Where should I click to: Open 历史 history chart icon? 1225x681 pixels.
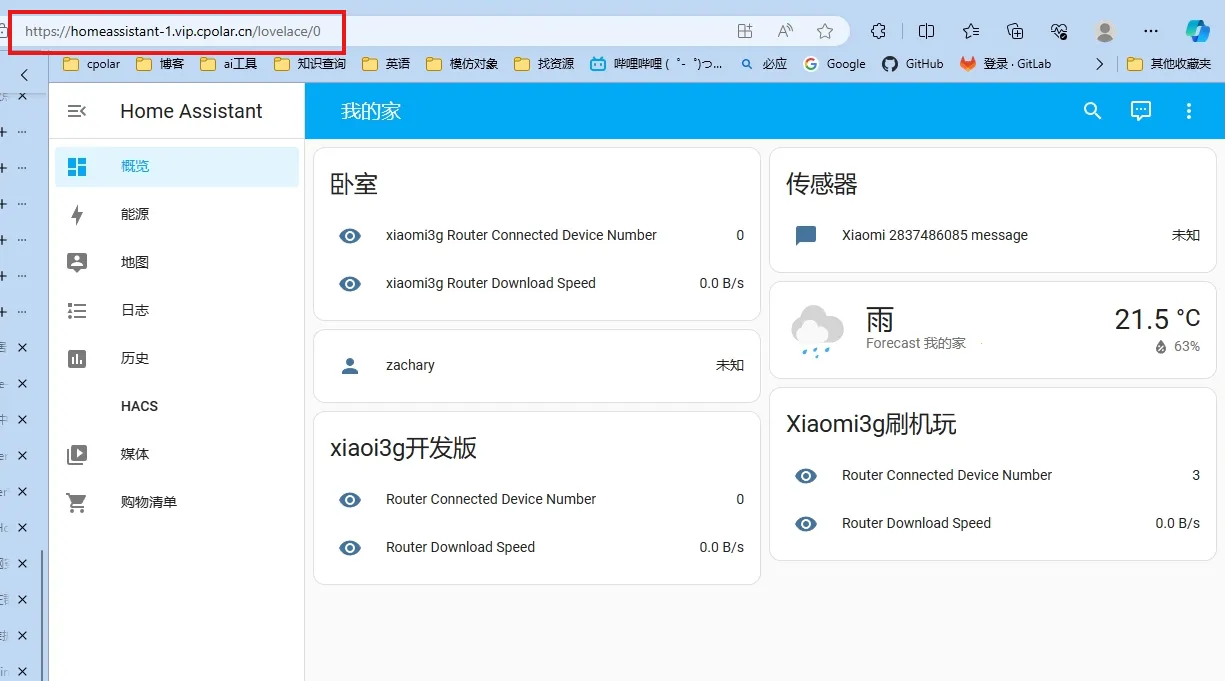[77, 358]
